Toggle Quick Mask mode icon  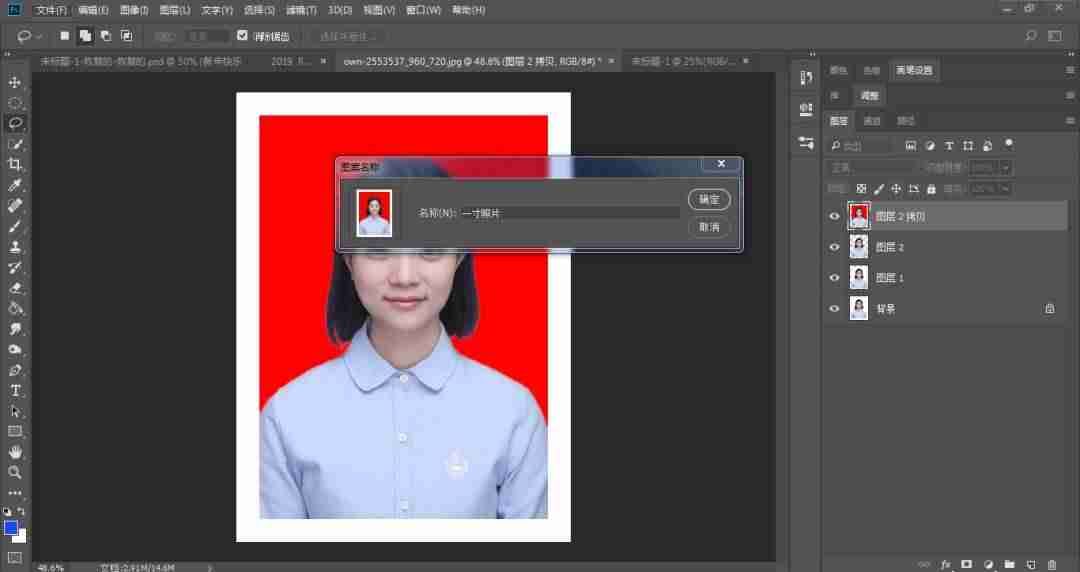[14, 558]
